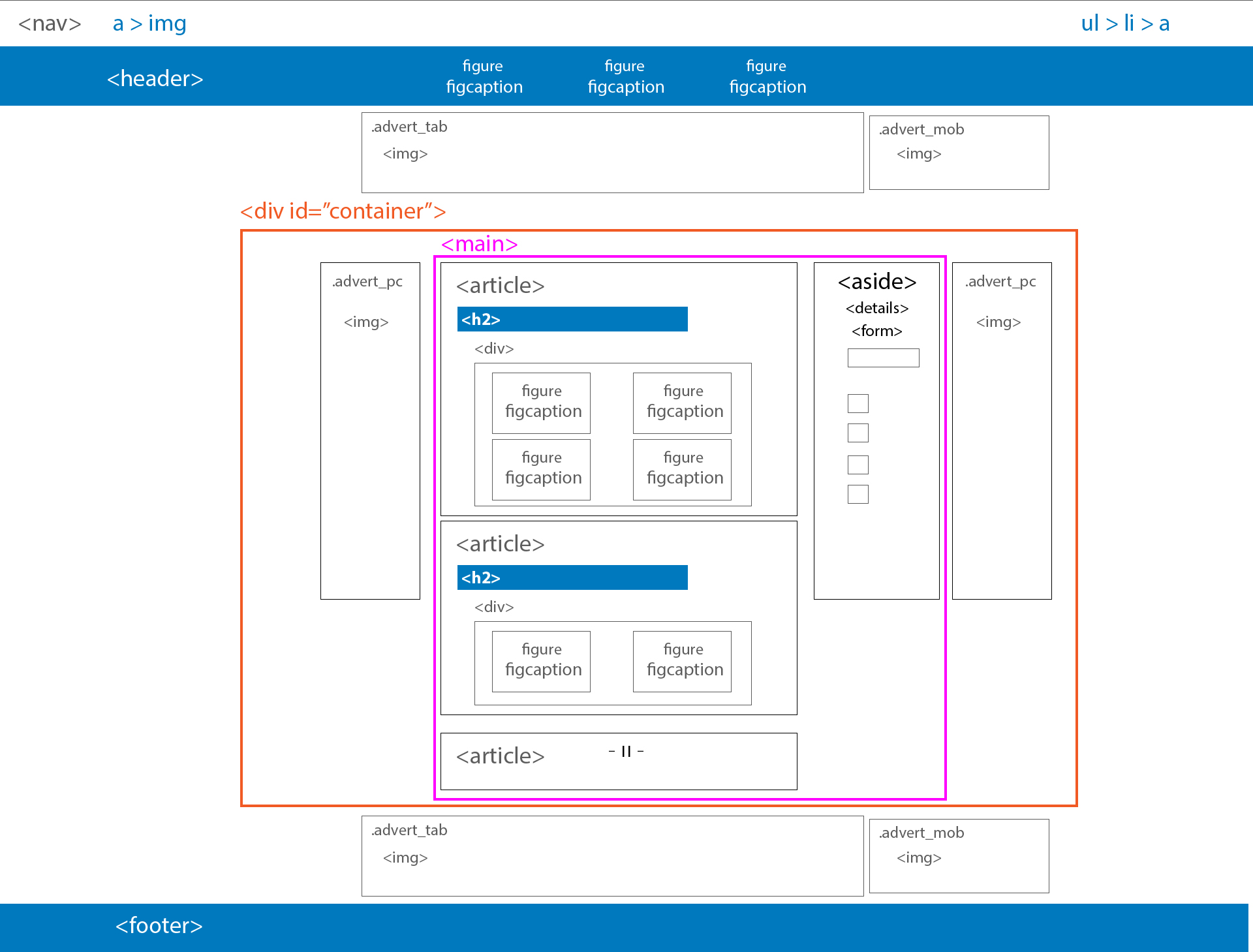
Task: Click the <div> label in the first article
Action: click(x=494, y=348)
